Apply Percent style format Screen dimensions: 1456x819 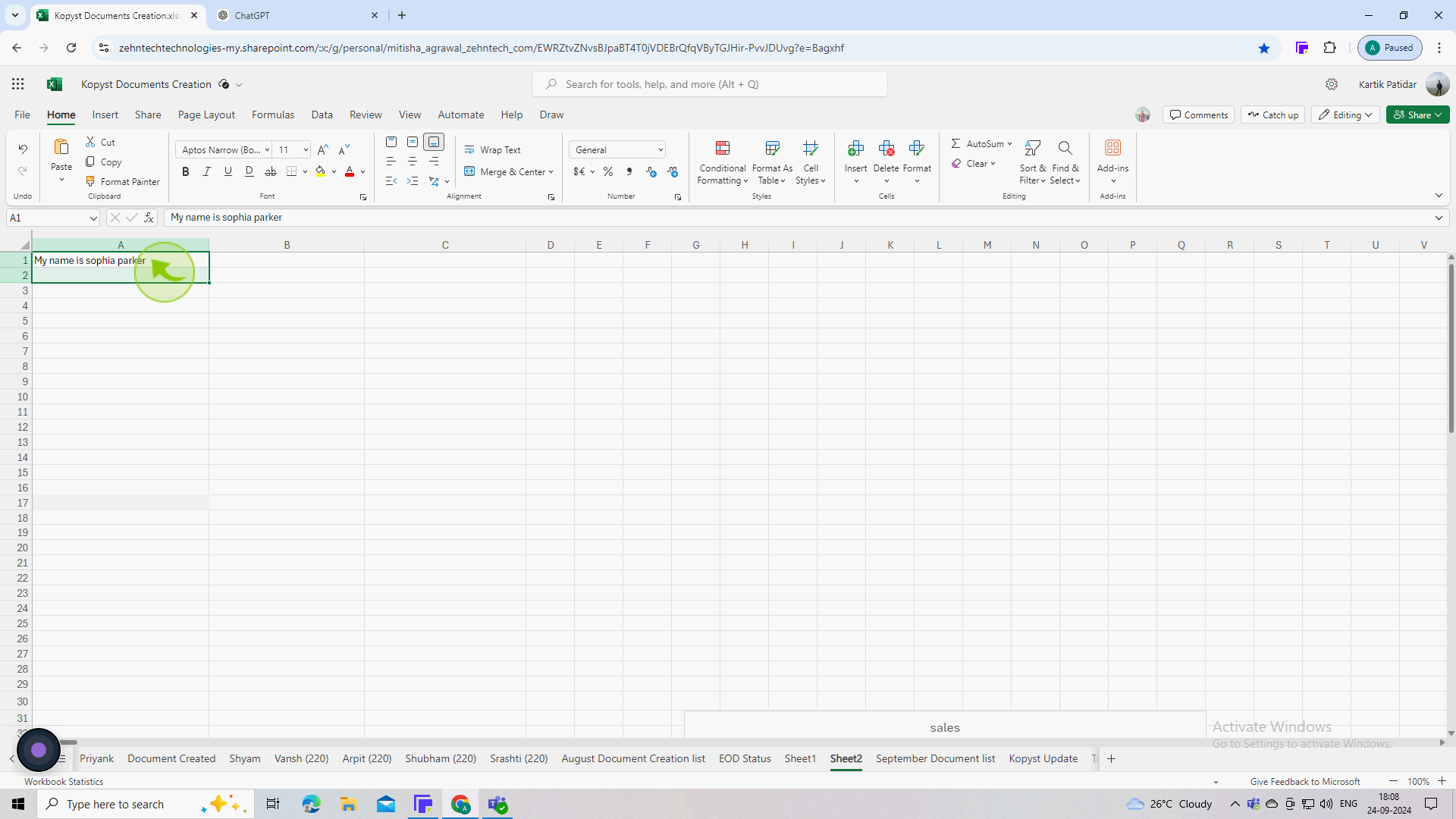pos(608,171)
